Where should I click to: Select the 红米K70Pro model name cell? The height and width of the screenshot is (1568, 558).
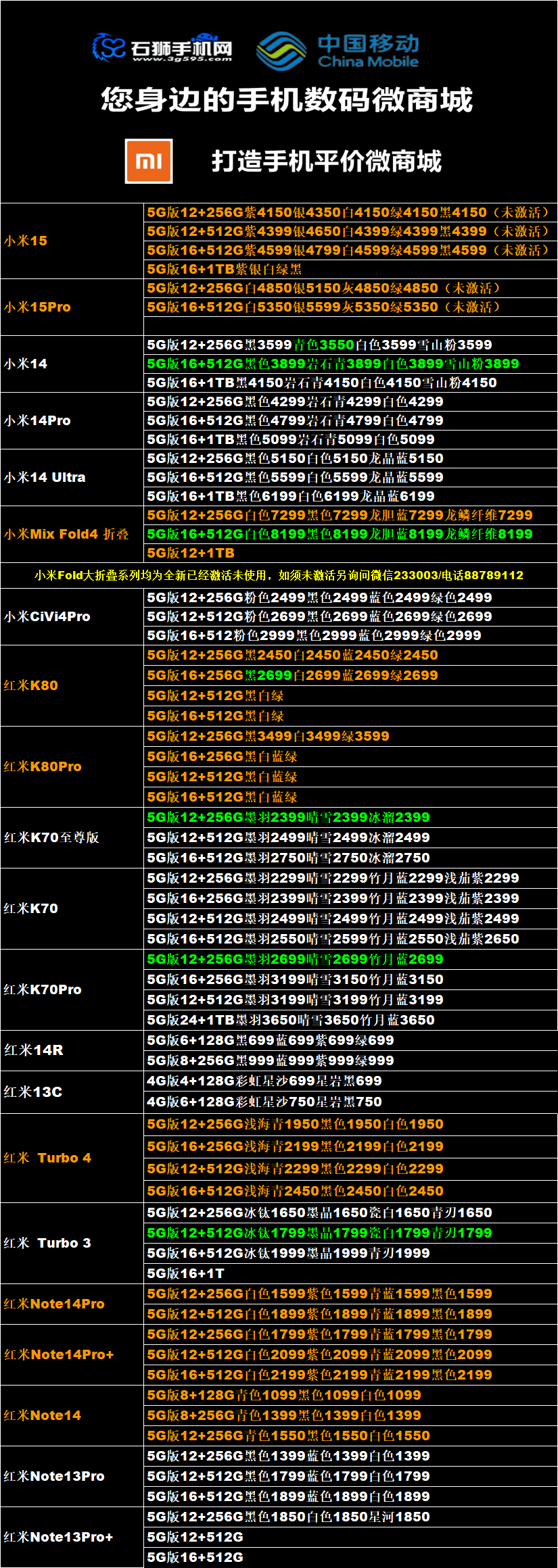coord(72,989)
